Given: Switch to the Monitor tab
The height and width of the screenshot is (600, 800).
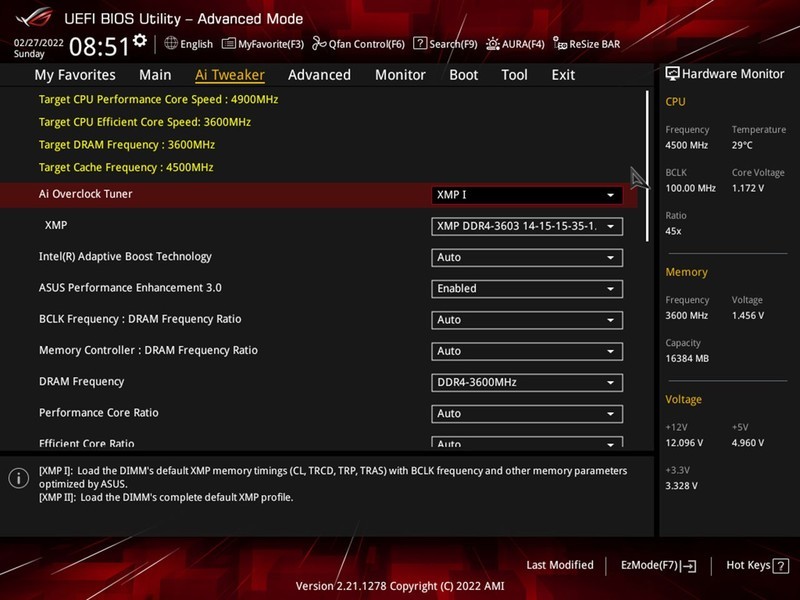Looking at the screenshot, I should tap(400, 75).
